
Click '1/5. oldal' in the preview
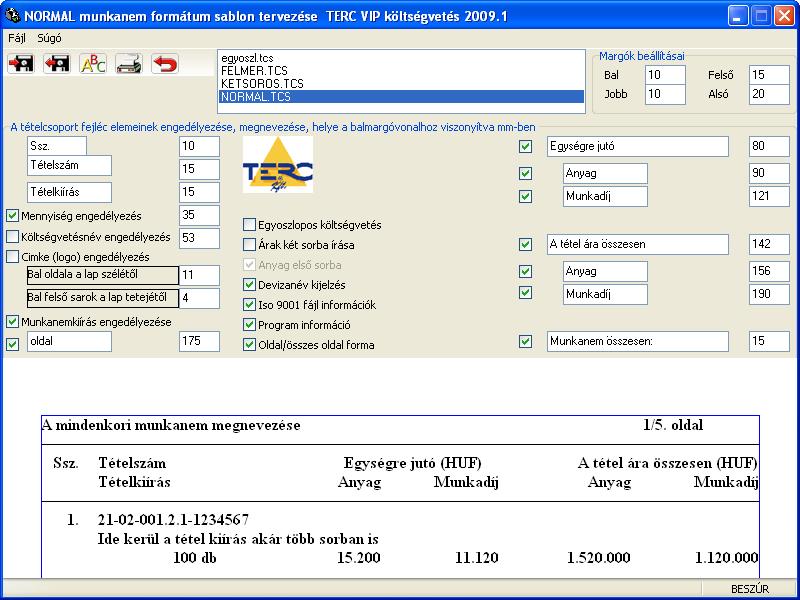(673, 426)
